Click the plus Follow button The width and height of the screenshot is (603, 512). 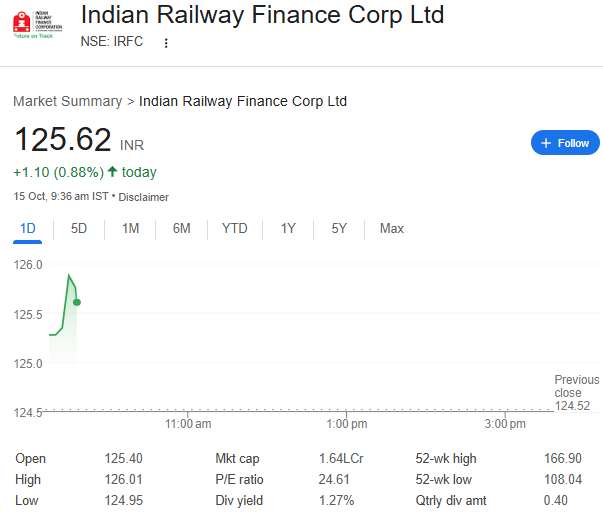pyautogui.click(x=565, y=143)
